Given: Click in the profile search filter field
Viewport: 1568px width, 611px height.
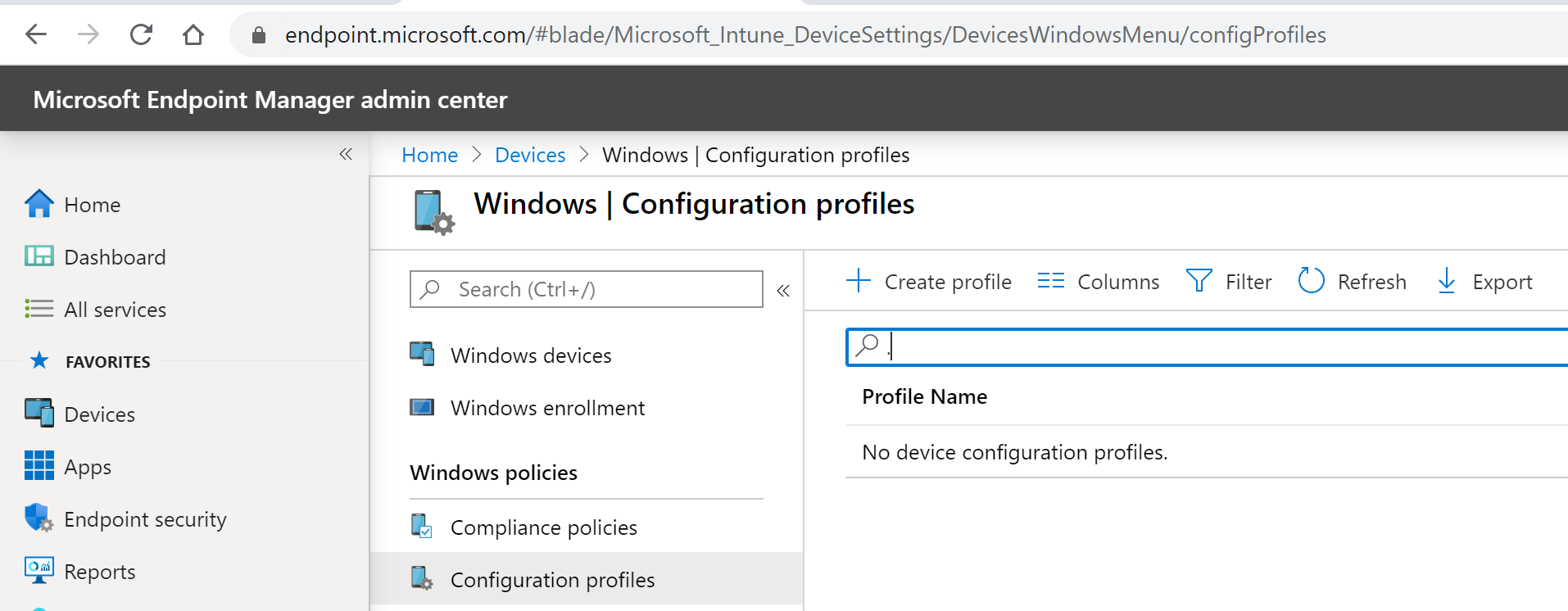Looking at the screenshot, I should (1207, 346).
